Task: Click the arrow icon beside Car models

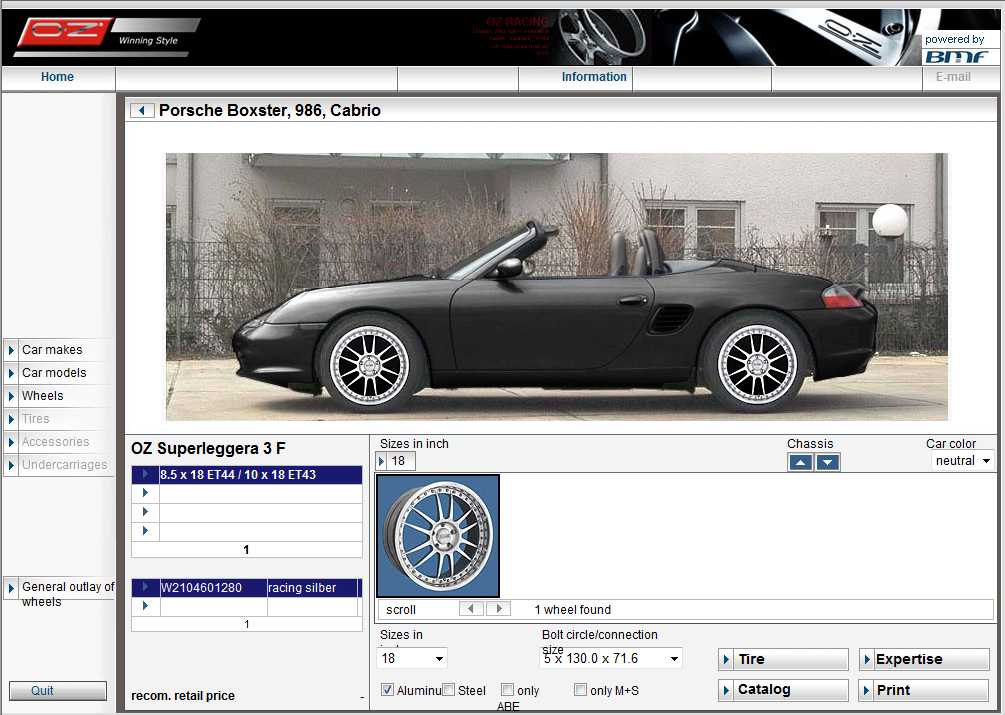Action: click(11, 373)
